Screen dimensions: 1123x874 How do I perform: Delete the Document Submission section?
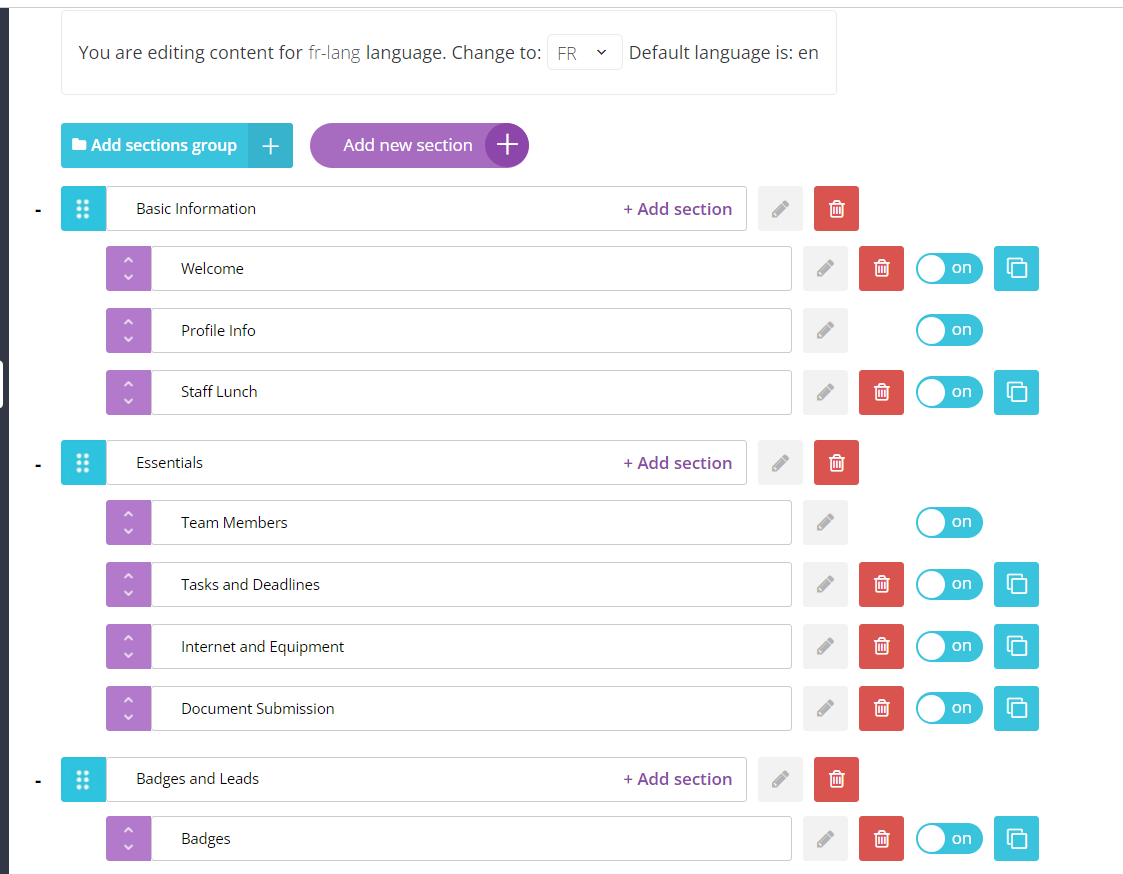click(x=881, y=709)
